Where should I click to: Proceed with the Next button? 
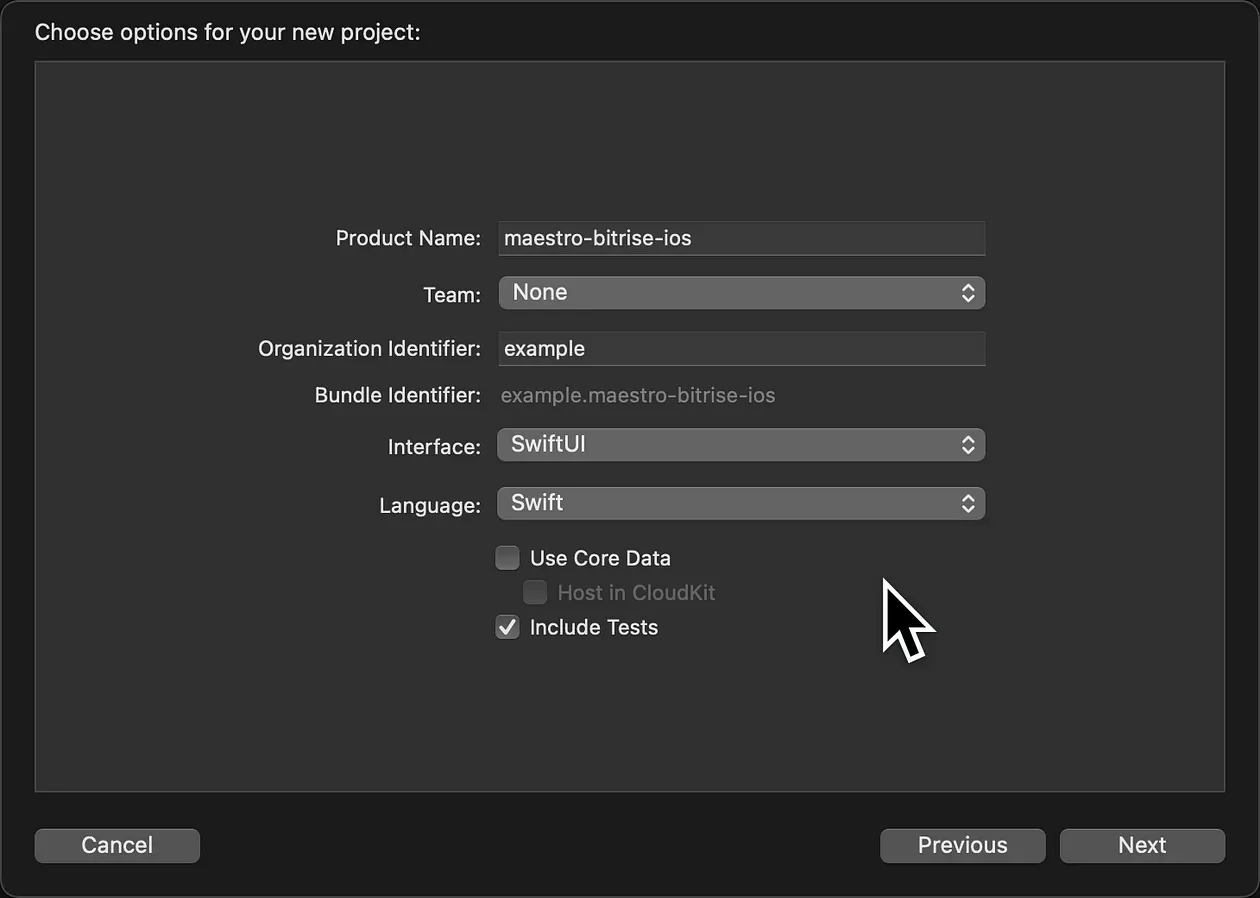pyautogui.click(x=1142, y=845)
